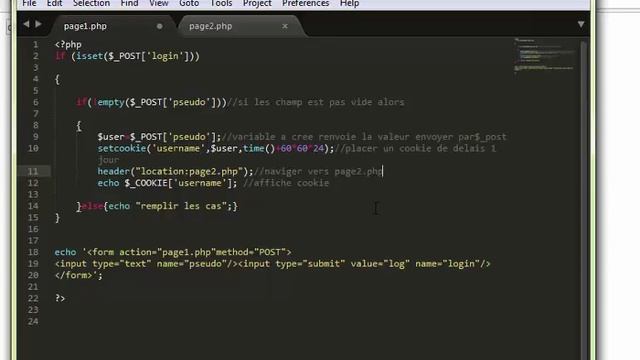
Task: Click 'type="submit"' on line 19
Action: click(x=310, y=264)
